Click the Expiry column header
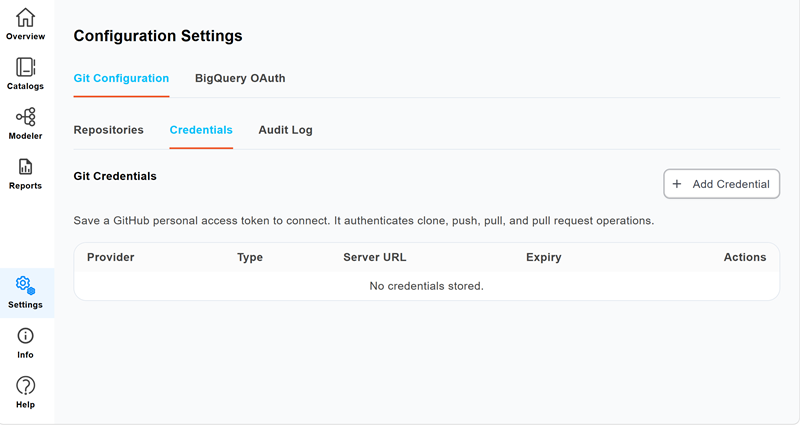Image resolution: width=800 pixels, height=425 pixels. point(543,257)
